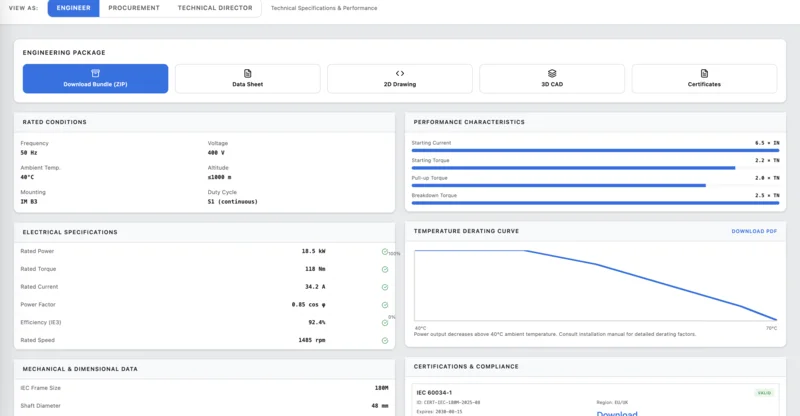Click the check icon beside Rated Speed
The image size is (800, 416).
tap(385, 341)
